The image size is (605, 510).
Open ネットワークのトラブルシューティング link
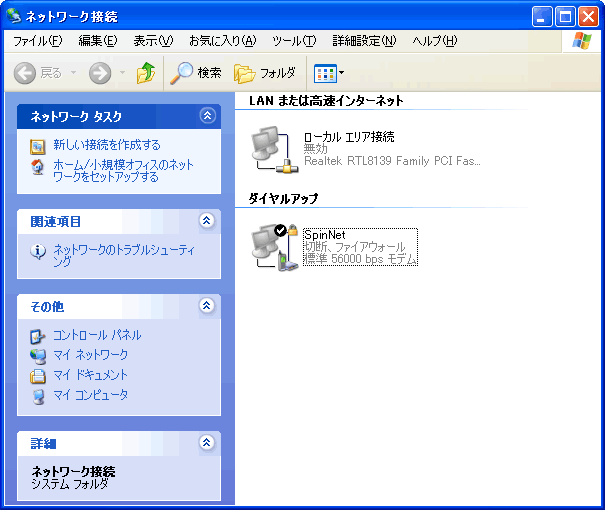click(x=124, y=255)
